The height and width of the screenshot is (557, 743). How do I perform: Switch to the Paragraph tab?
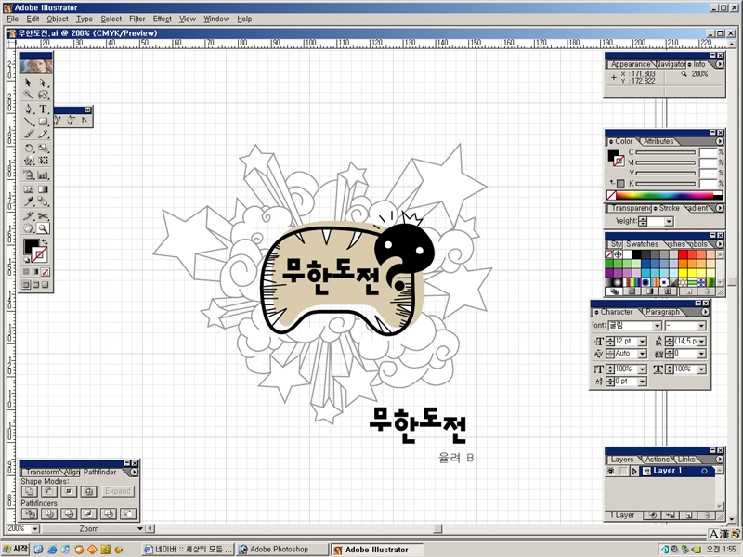pyautogui.click(x=662, y=312)
